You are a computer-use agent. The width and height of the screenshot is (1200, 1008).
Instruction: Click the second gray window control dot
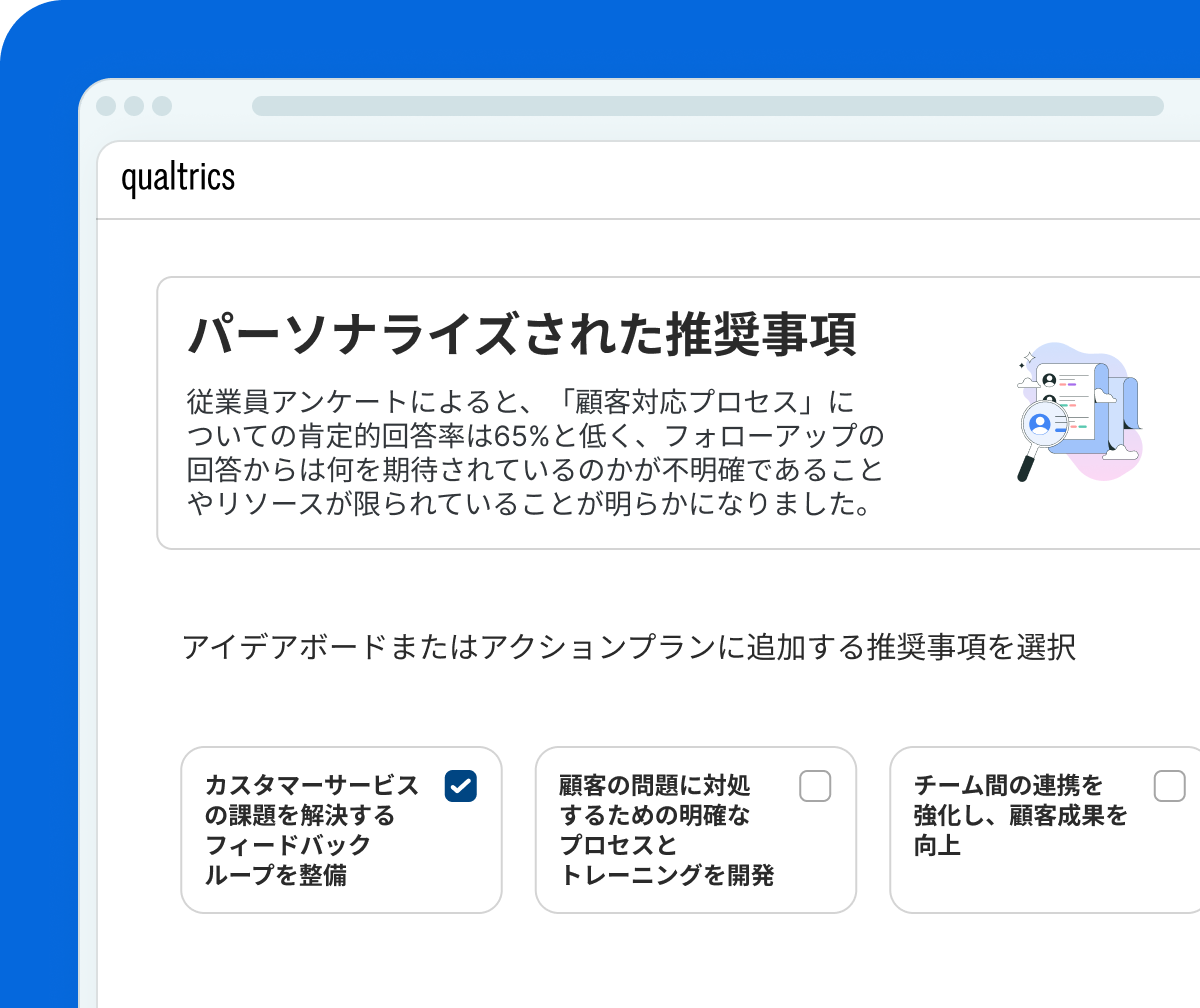134,106
